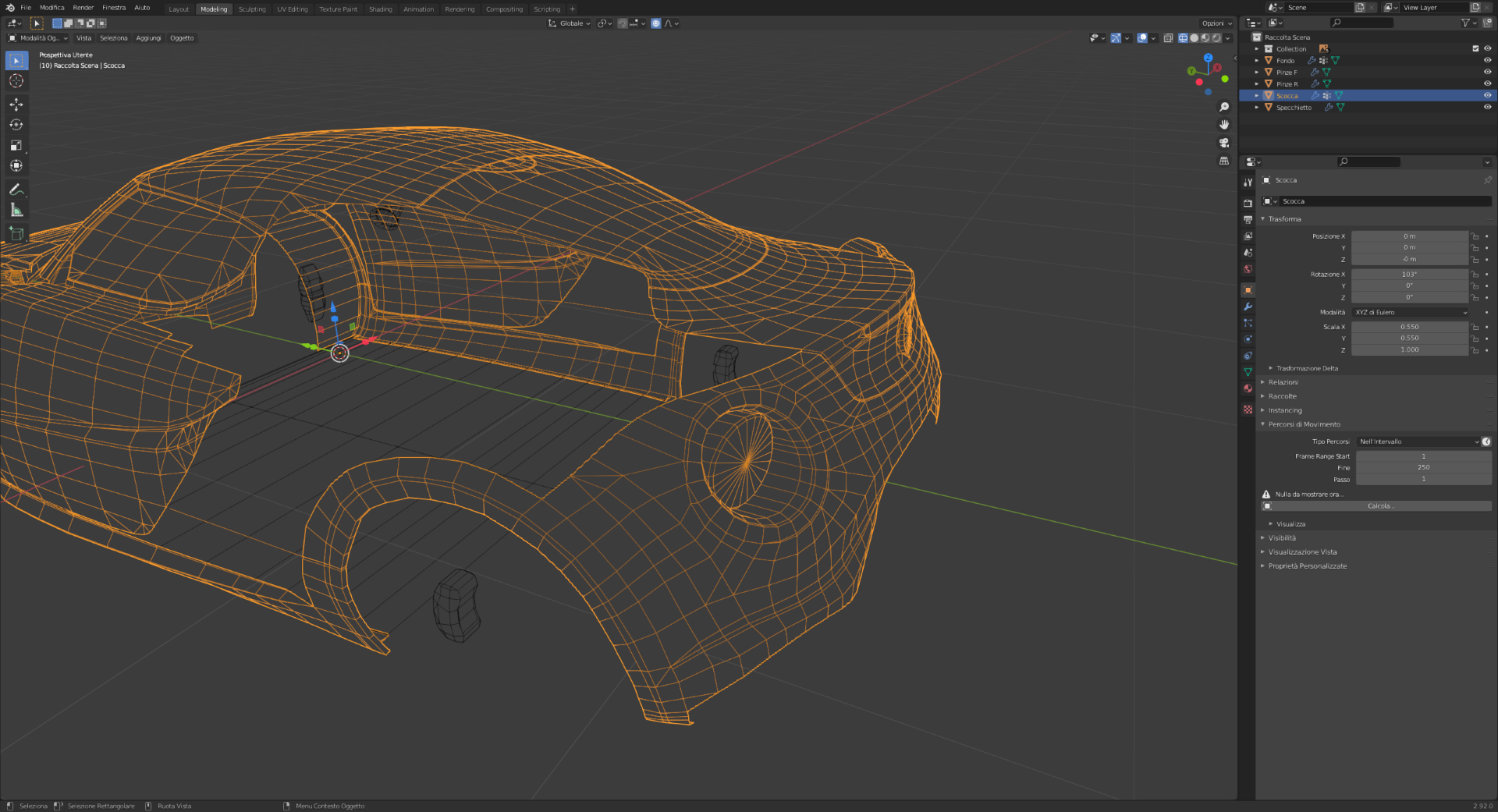
Task: Select the Rotate tool
Action: [16, 125]
